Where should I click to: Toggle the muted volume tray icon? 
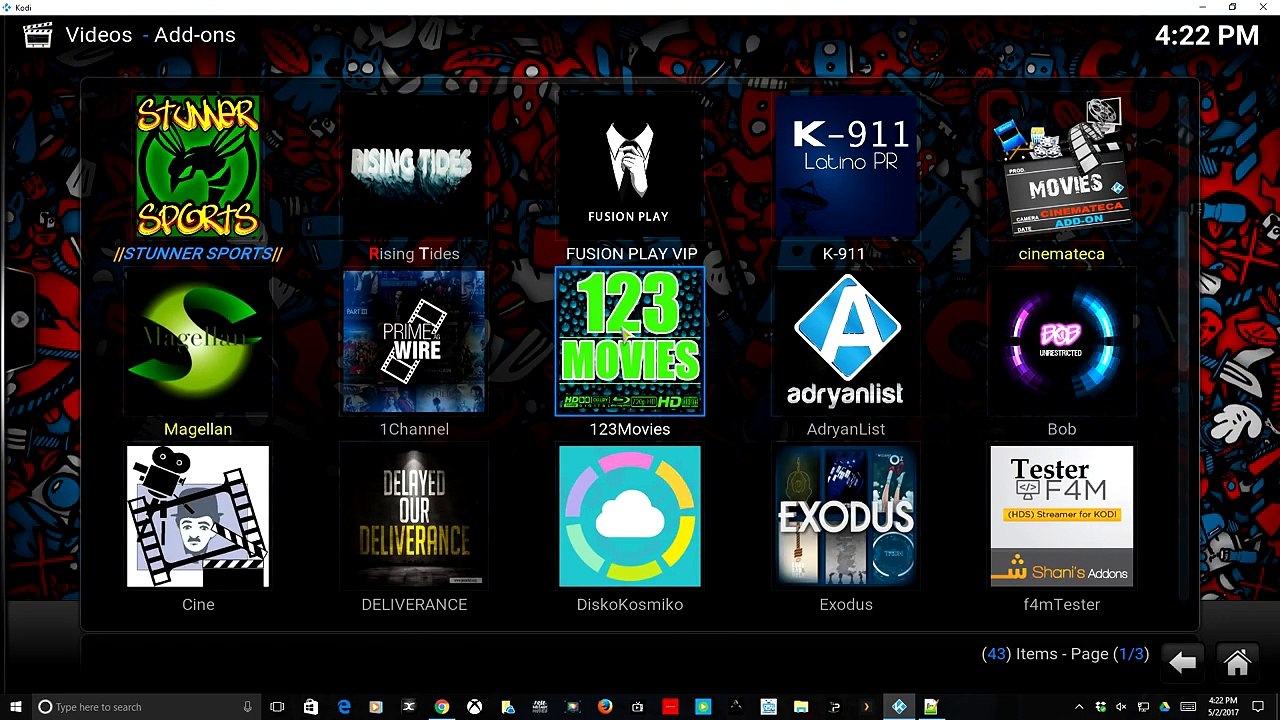coord(1122,707)
